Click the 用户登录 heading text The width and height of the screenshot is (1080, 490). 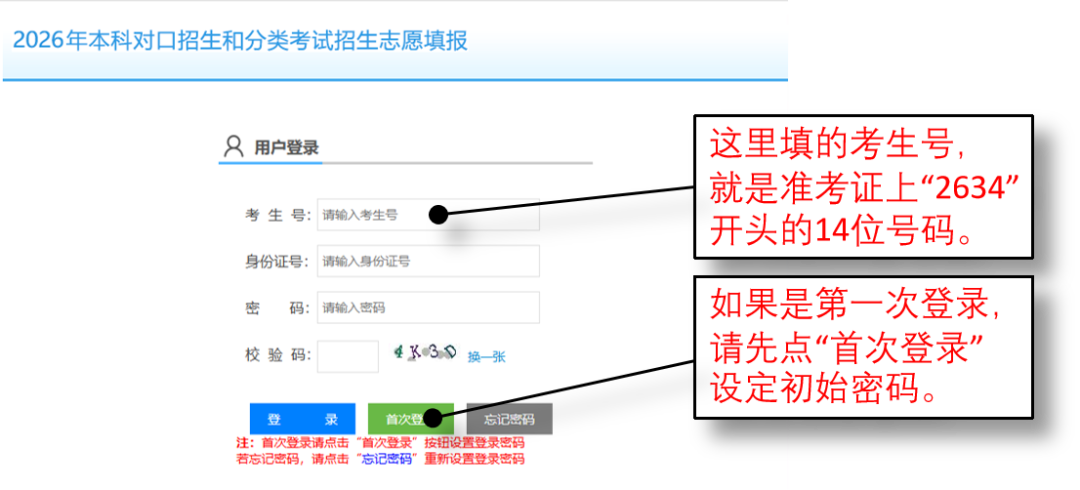tap(287, 147)
